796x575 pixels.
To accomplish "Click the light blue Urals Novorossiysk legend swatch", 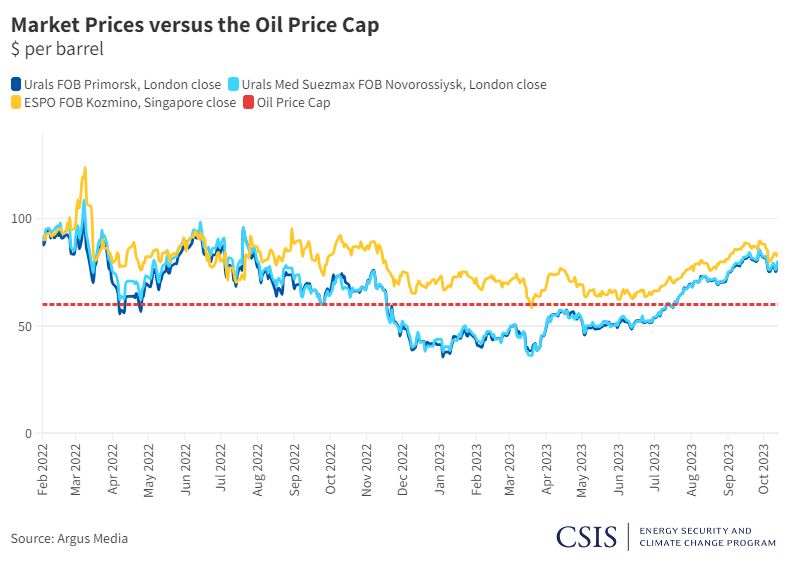I will pyautogui.click(x=233, y=85).
